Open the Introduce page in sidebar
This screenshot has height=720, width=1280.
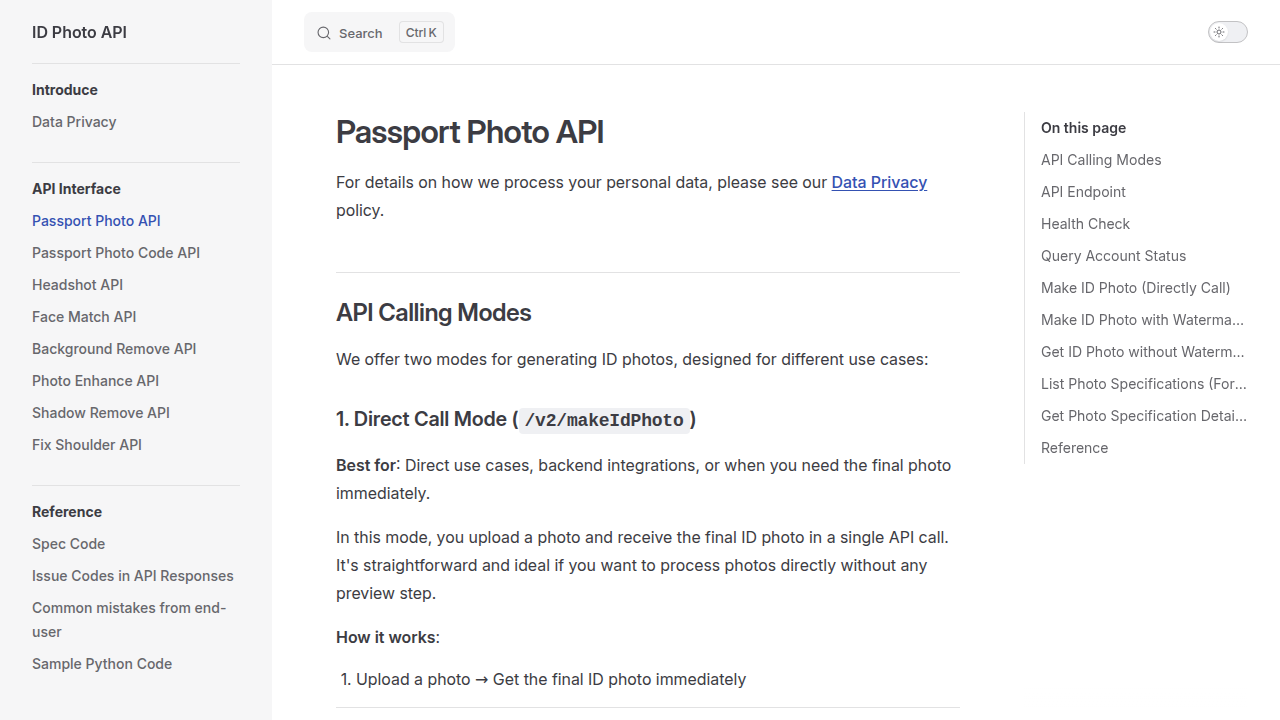pyautogui.click(x=65, y=90)
